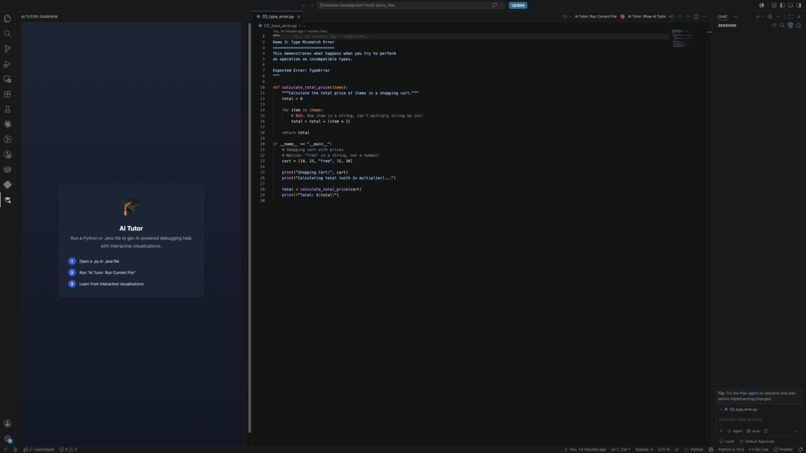Click AI Tutor: Run Current File
Image resolution: width=806 pixels, height=453 pixels.
(x=595, y=16)
